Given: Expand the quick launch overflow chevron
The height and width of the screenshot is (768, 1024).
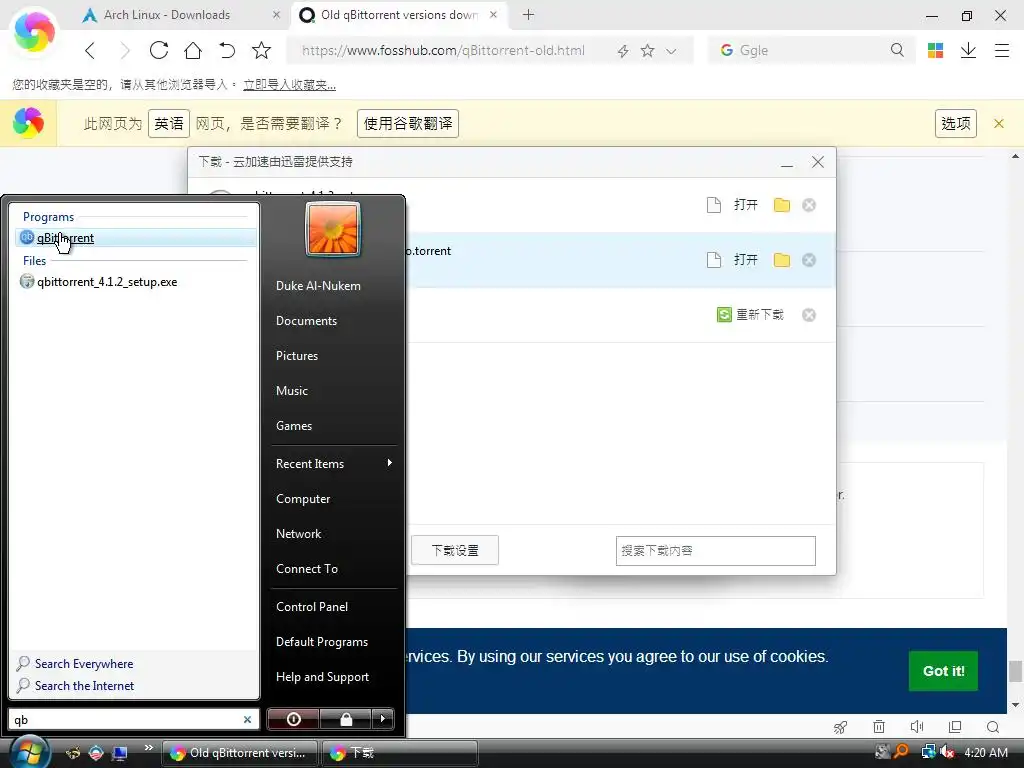Looking at the screenshot, I should pyautogui.click(x=148, y=748).
